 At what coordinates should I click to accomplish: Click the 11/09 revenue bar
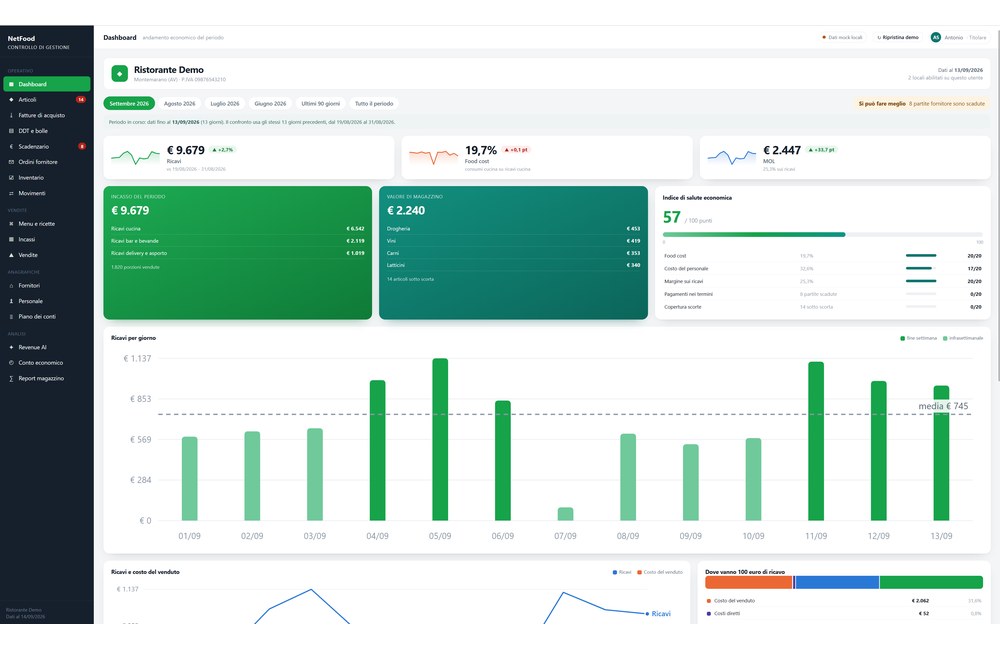[x=816, y=441]
